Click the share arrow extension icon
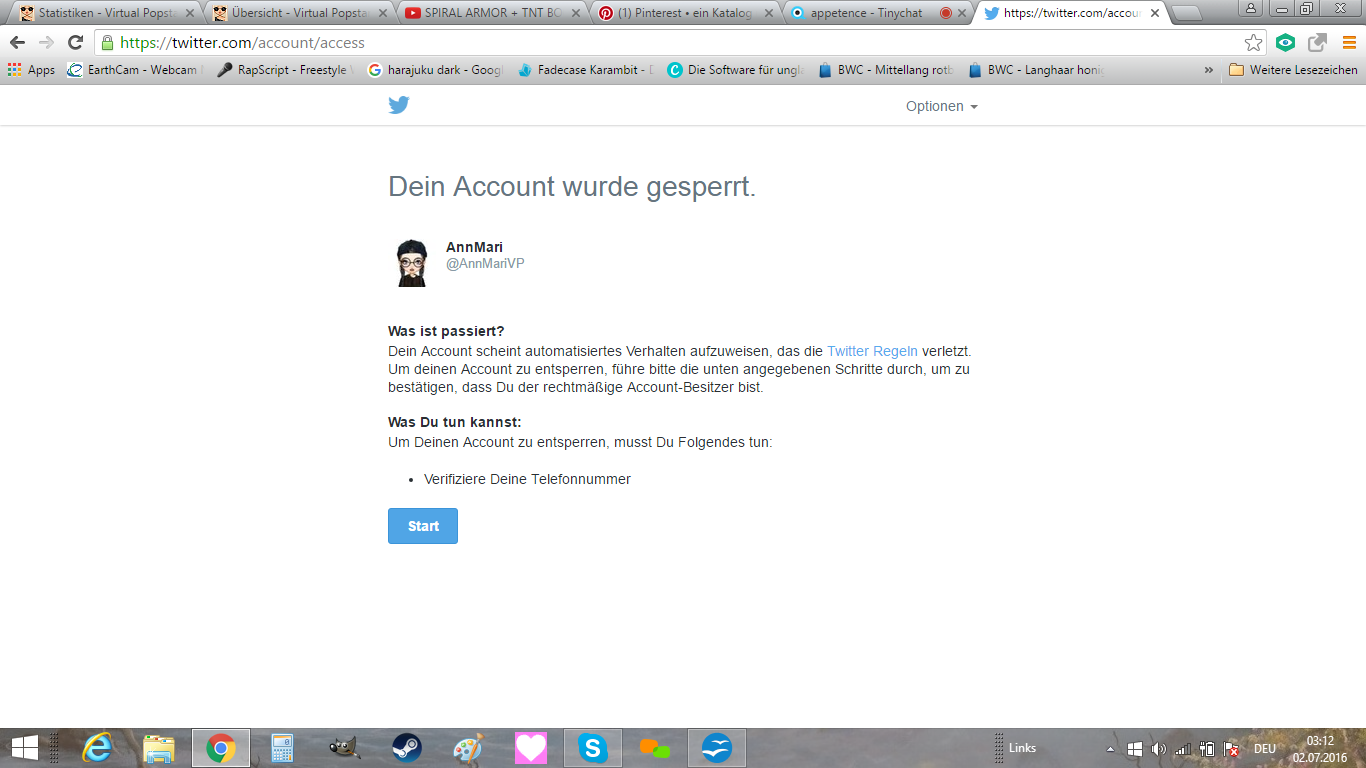 click(1317, 43)
